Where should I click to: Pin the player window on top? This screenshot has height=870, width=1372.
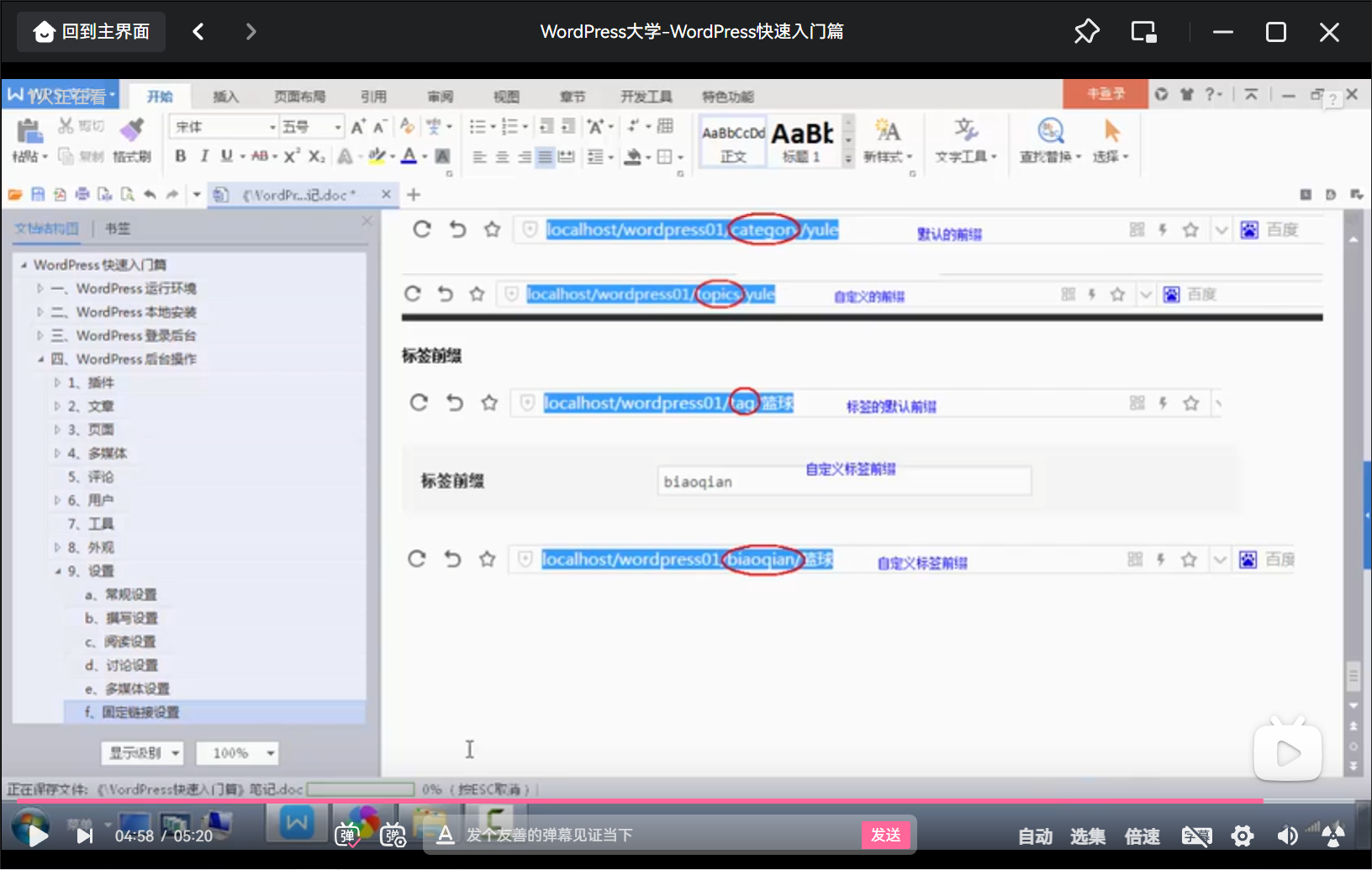tap(1086, 32)
